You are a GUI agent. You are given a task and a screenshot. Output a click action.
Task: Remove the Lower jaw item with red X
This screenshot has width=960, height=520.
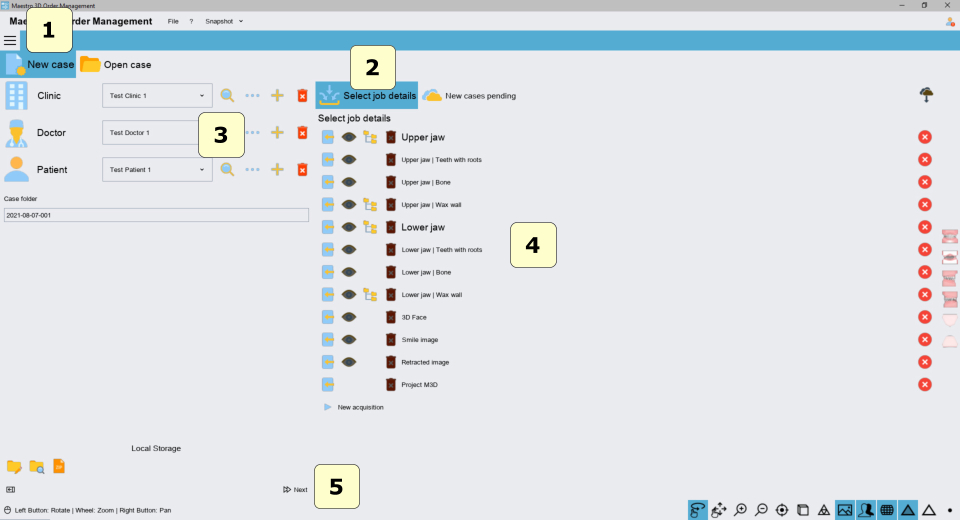[x=925, y=227]
